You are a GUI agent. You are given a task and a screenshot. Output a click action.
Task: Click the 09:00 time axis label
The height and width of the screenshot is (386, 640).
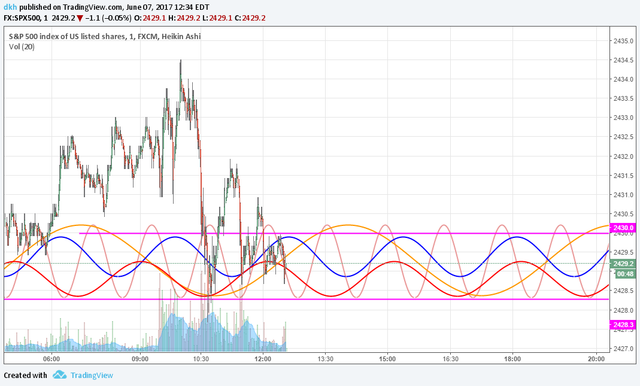[x=140, y=359]
